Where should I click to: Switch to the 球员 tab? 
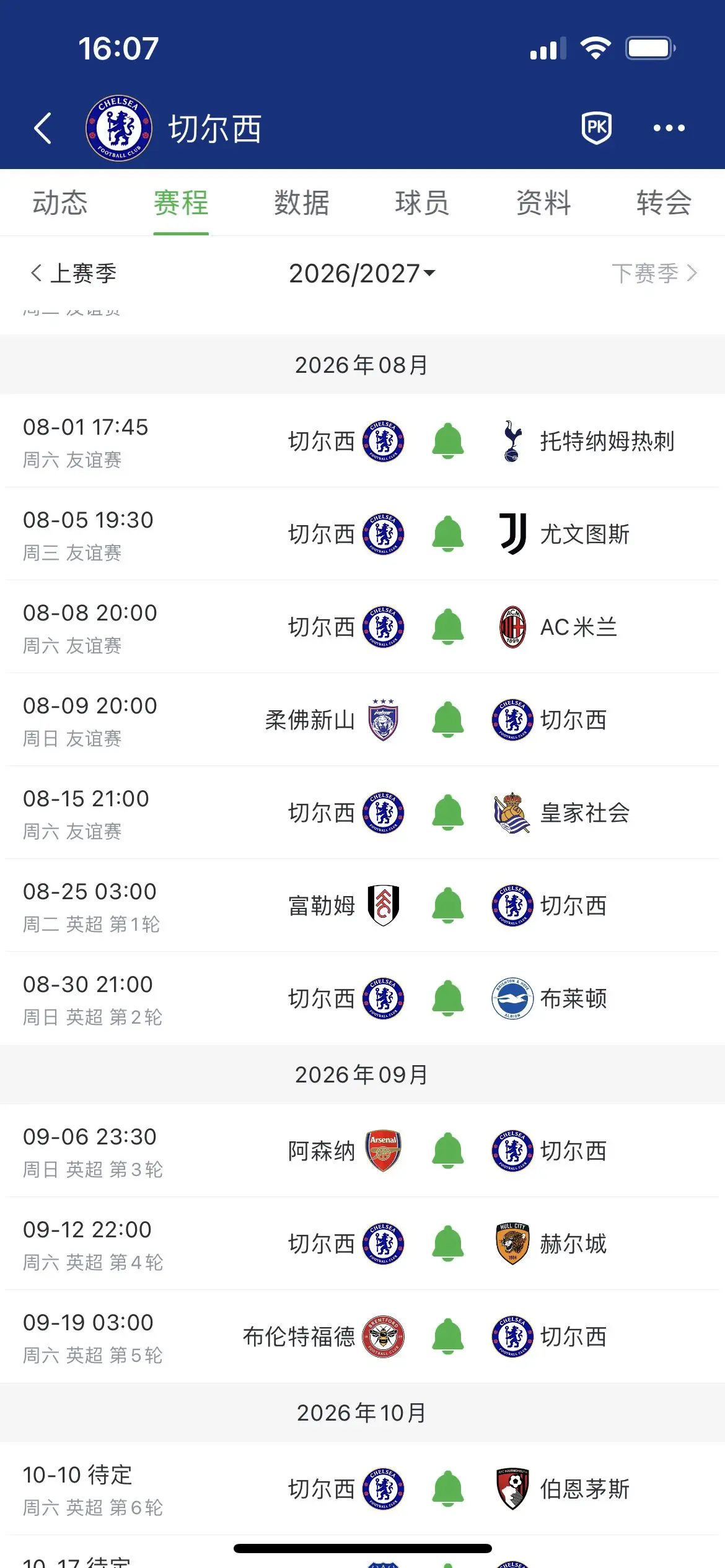422,203
